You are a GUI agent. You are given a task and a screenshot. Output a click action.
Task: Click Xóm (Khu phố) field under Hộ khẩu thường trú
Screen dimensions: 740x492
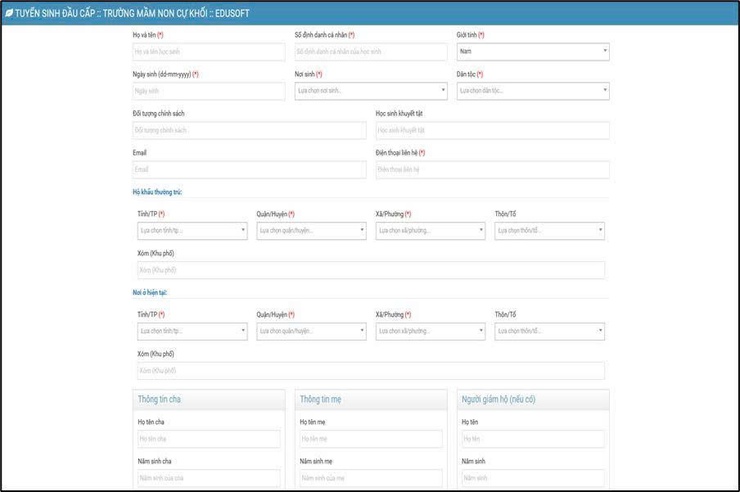coord(370,270)
